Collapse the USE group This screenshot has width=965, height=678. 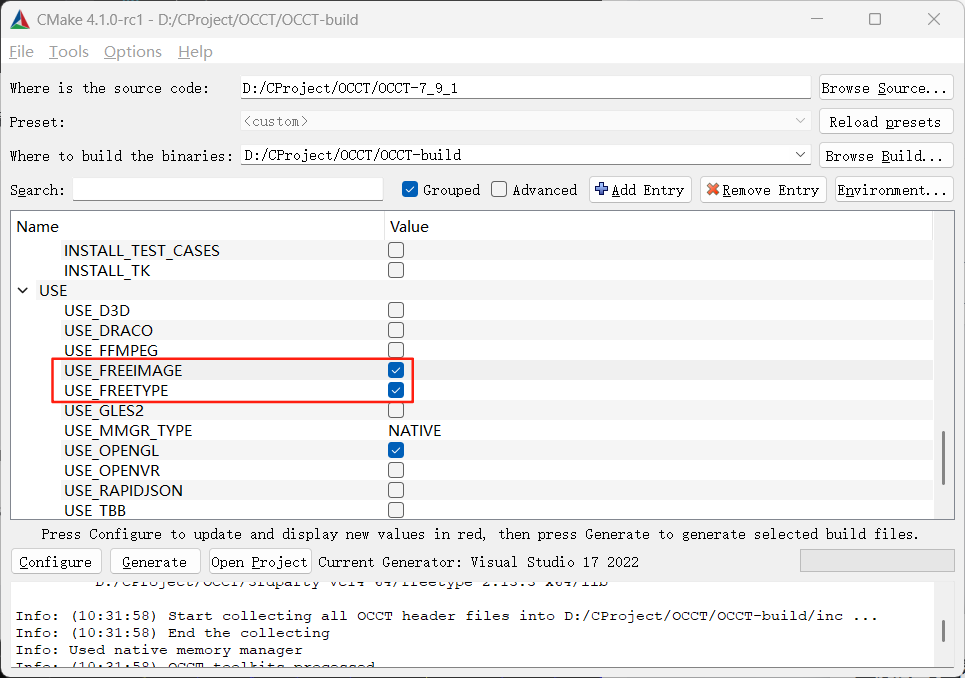pyautogui.click(x=23, y=290)
